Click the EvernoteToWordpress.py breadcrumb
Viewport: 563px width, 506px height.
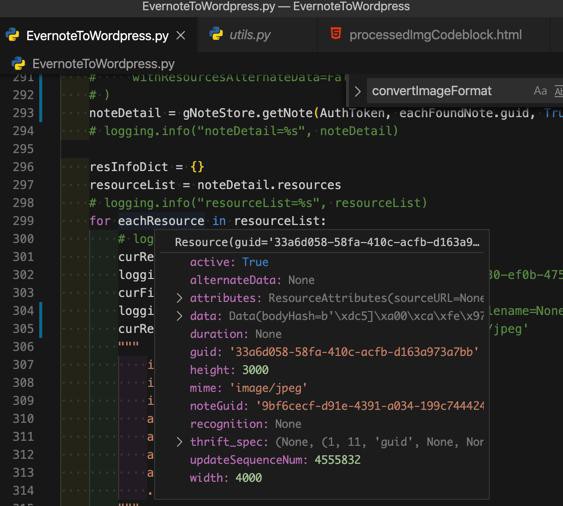(103, 64)
